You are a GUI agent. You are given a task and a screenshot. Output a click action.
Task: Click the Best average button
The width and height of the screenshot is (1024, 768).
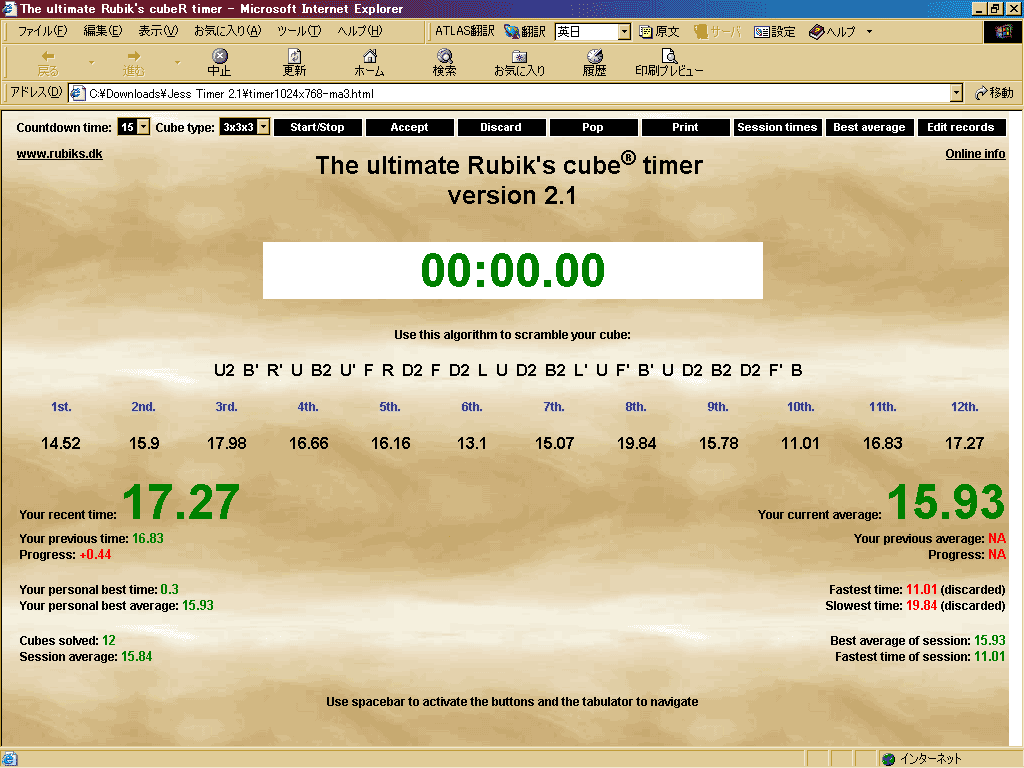(869, 127)
